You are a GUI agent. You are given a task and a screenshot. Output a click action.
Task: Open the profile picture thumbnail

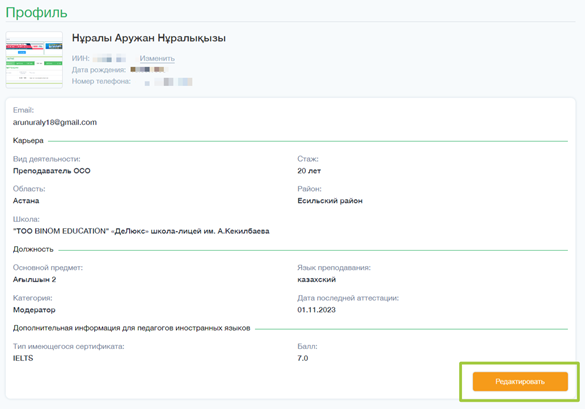[34, 60]
